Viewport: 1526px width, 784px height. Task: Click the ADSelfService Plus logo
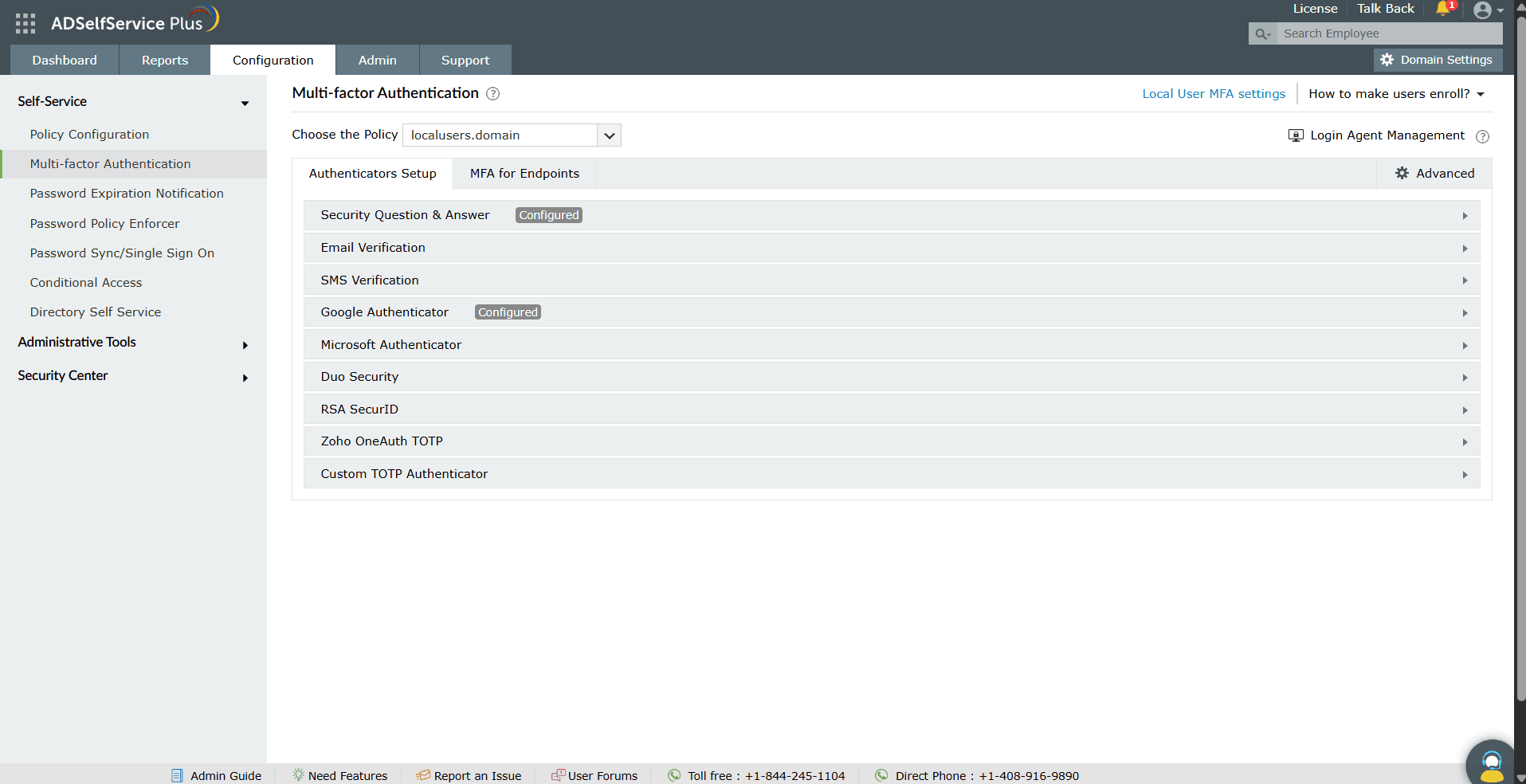click(134, 22)
